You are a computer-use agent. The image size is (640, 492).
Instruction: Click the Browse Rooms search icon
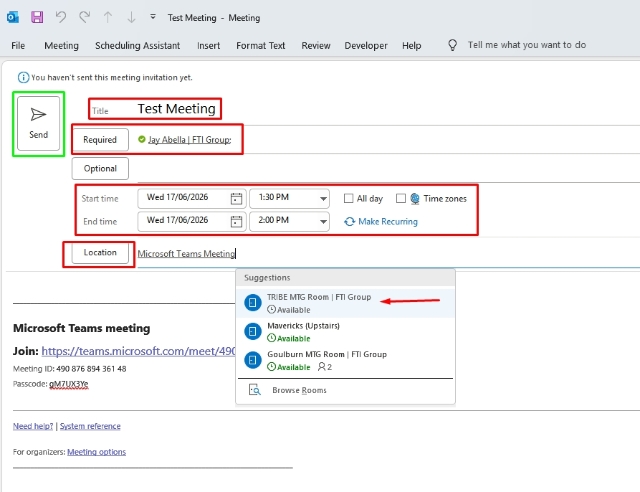coord(255,390)
